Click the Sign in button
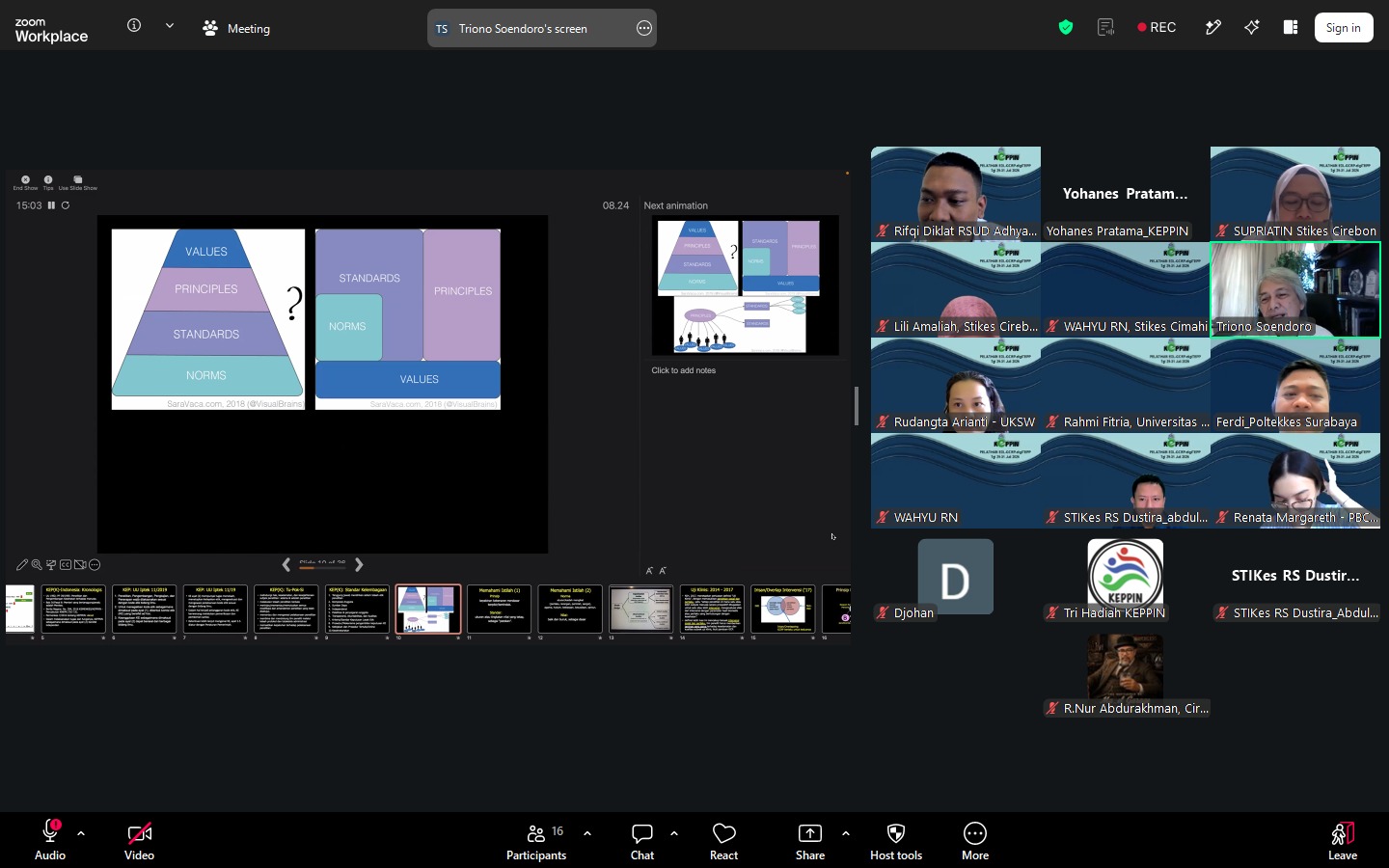This screenshot has height=868, width=1389. 1344,28
